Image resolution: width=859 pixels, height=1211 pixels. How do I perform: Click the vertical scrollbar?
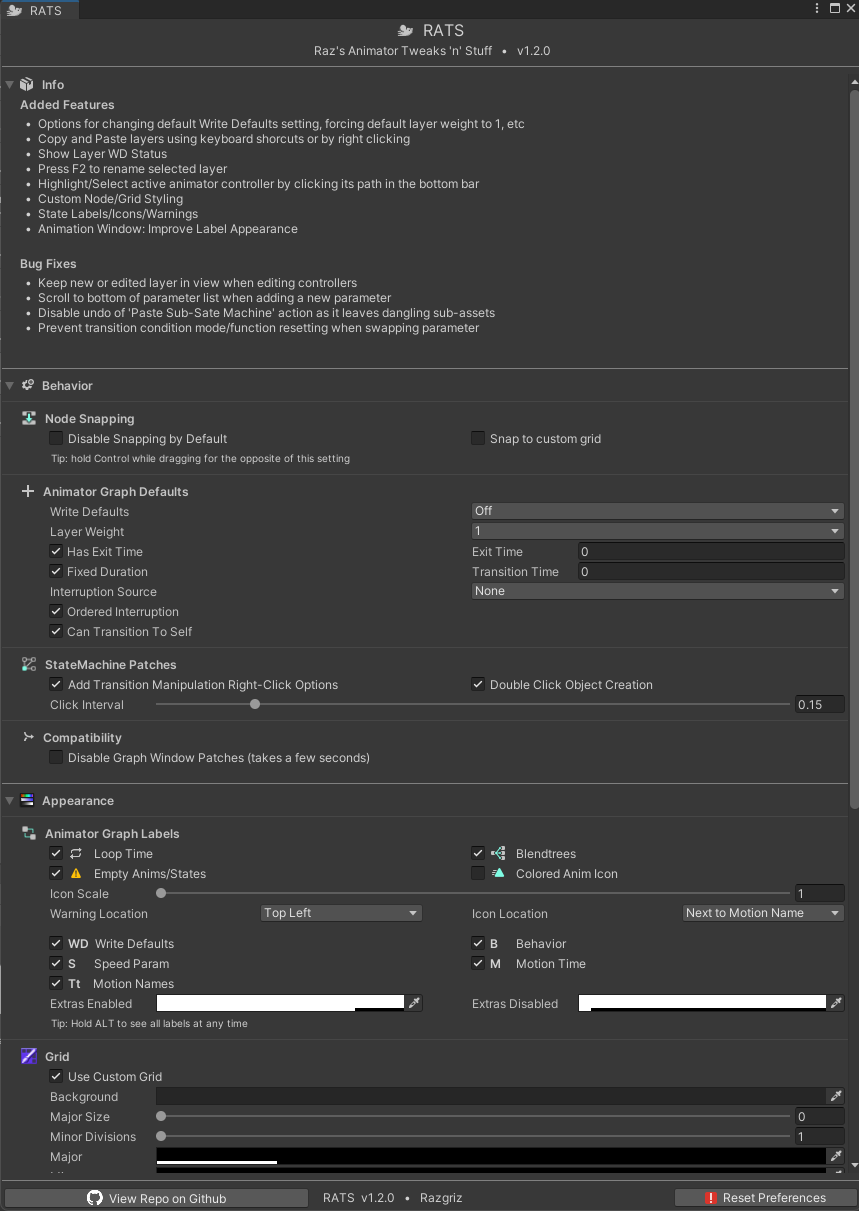(x=853, y=450)
